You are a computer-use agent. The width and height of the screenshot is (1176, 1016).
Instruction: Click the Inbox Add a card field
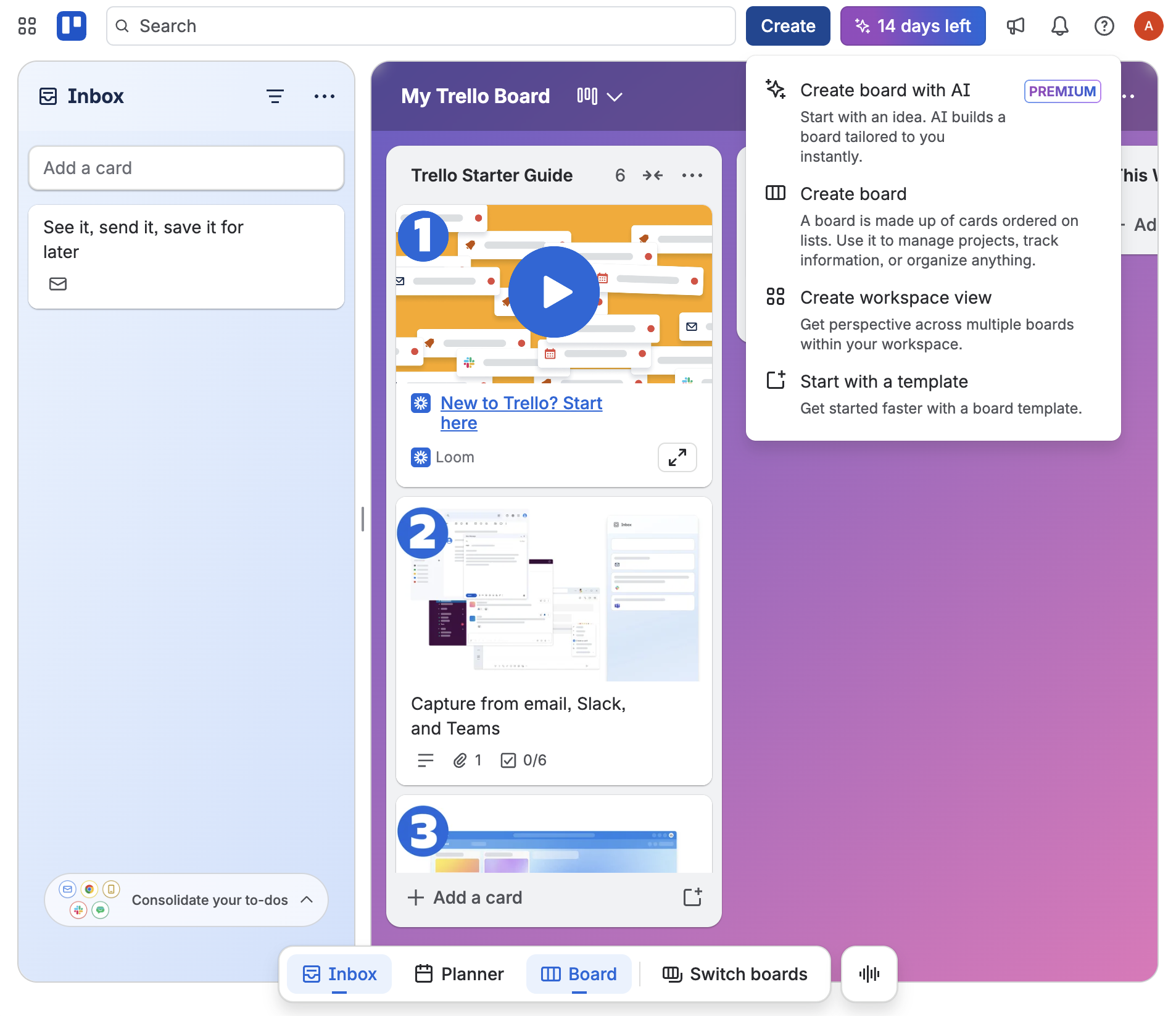pyautogui.click(x=186, y=168)
